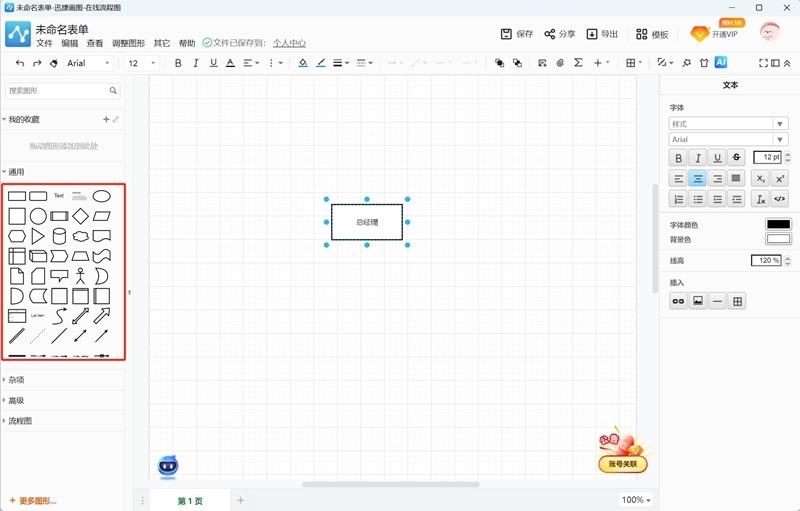Toggle italic in right text panel

697,158
